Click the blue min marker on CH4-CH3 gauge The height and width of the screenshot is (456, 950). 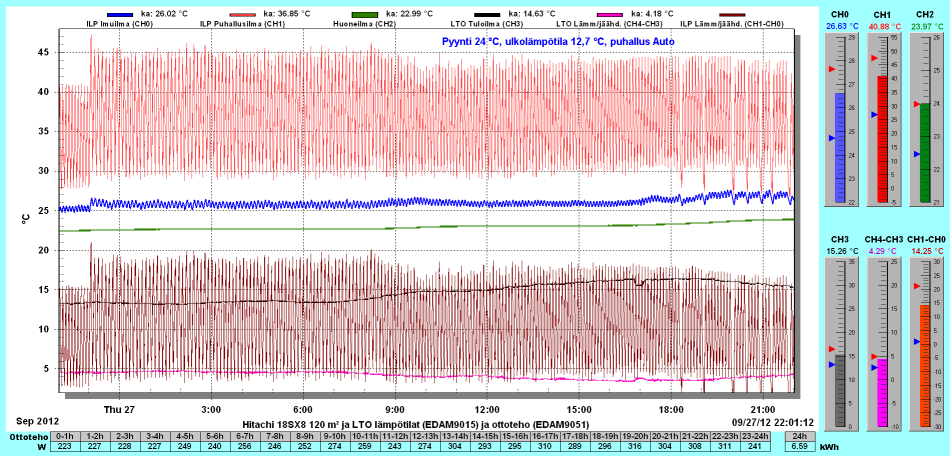point(872,367)
